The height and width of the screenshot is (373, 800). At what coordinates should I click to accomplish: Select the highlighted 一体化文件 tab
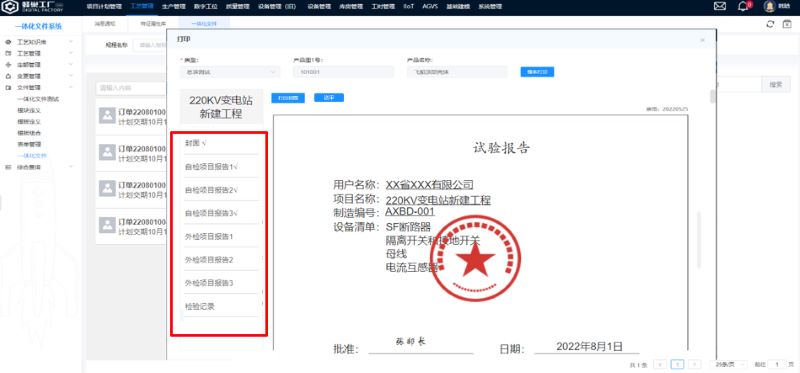(204, 23)
